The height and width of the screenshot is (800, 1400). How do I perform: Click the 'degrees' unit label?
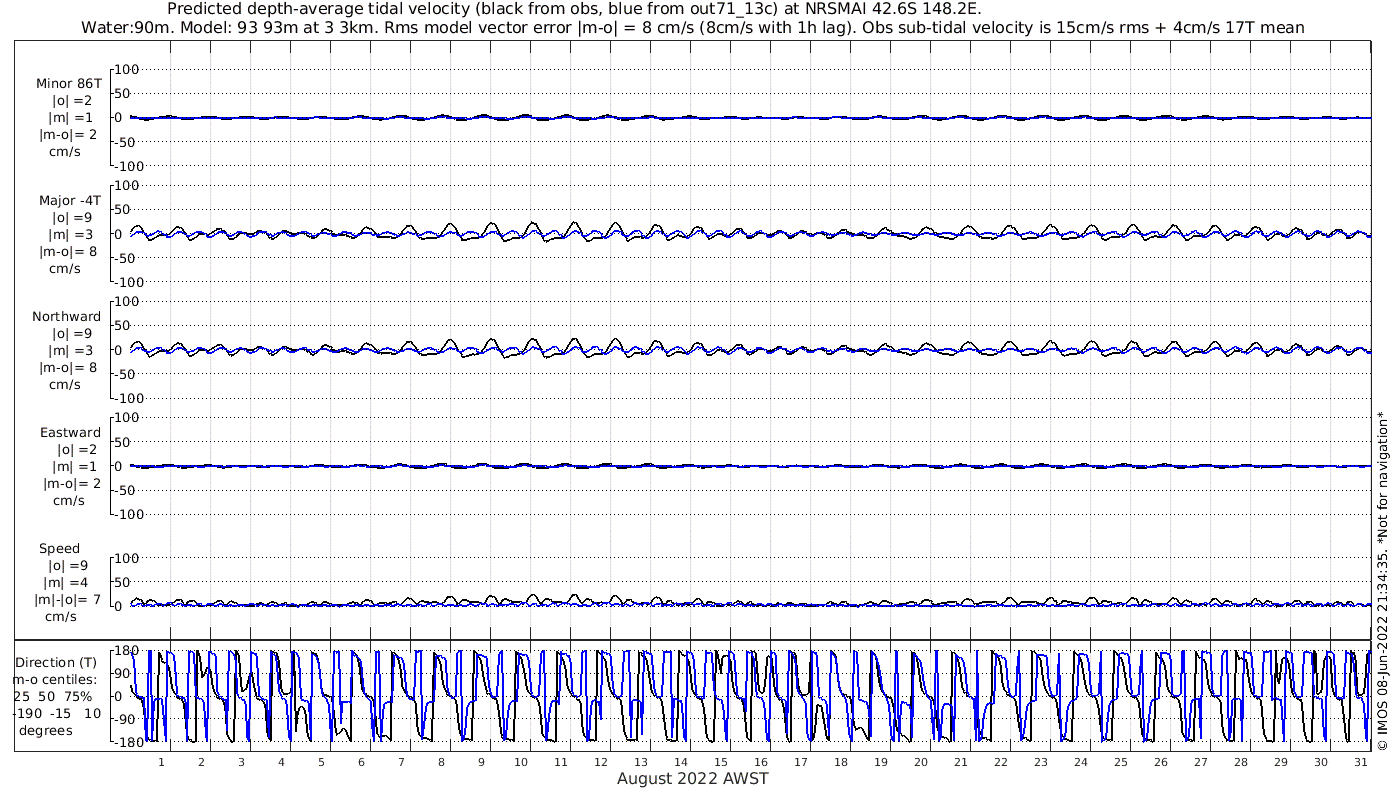pyautogui.click(x=45, y=730)
